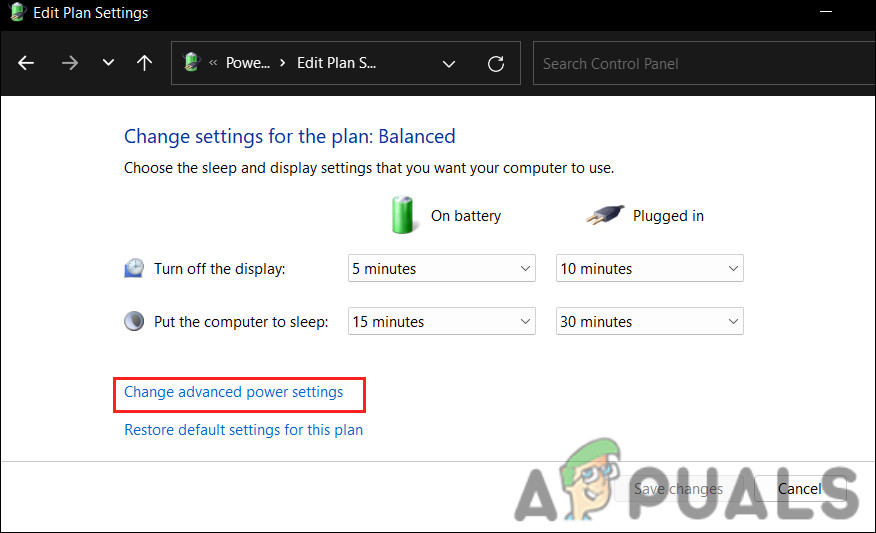Click the Put the computer to sleep label

241,322
